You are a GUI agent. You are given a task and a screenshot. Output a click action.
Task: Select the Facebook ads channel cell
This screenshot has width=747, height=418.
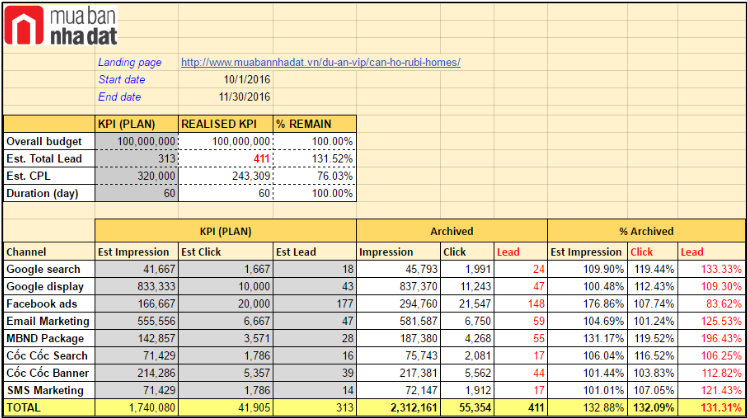click(42, 303)
